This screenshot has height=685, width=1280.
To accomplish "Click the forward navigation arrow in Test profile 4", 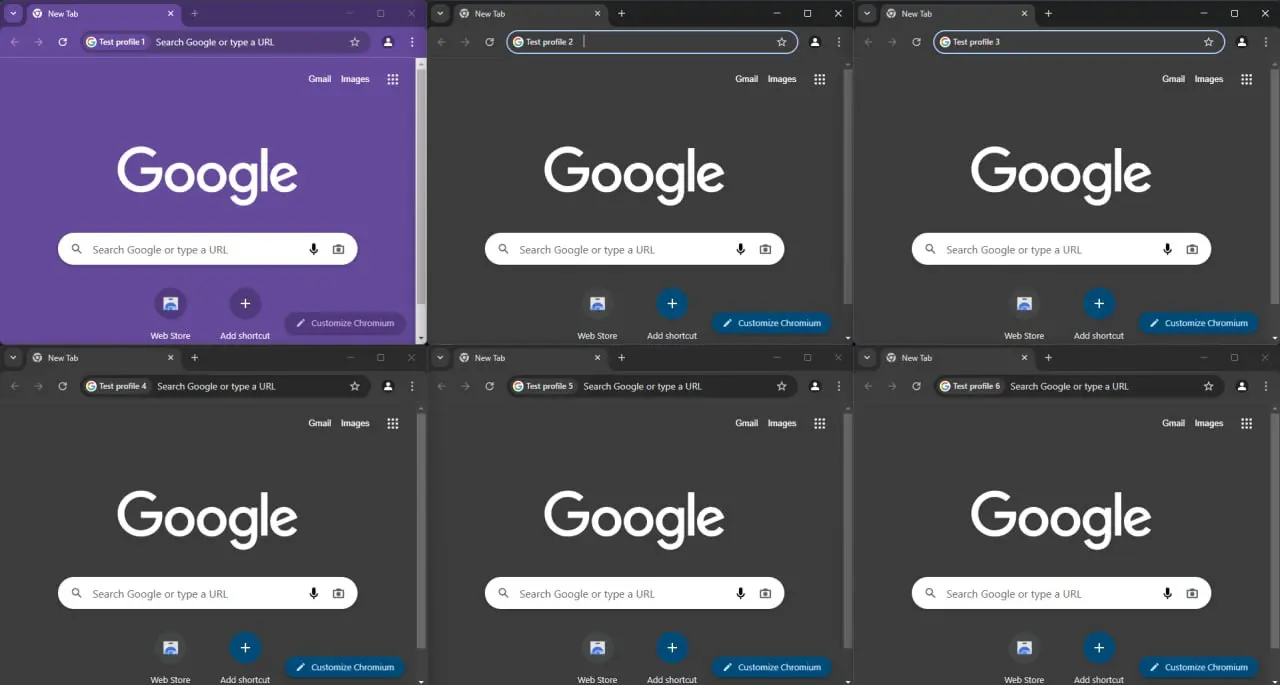I will tap(36, 386).
